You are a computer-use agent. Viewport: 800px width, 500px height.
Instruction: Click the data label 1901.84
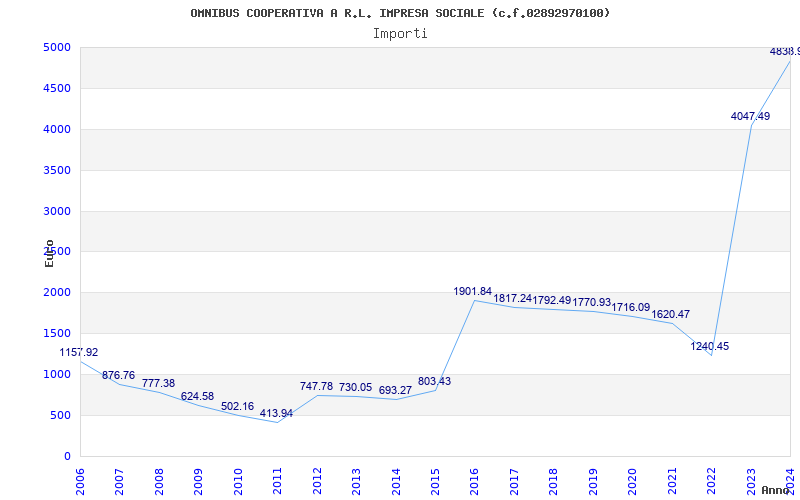point(472,292)
